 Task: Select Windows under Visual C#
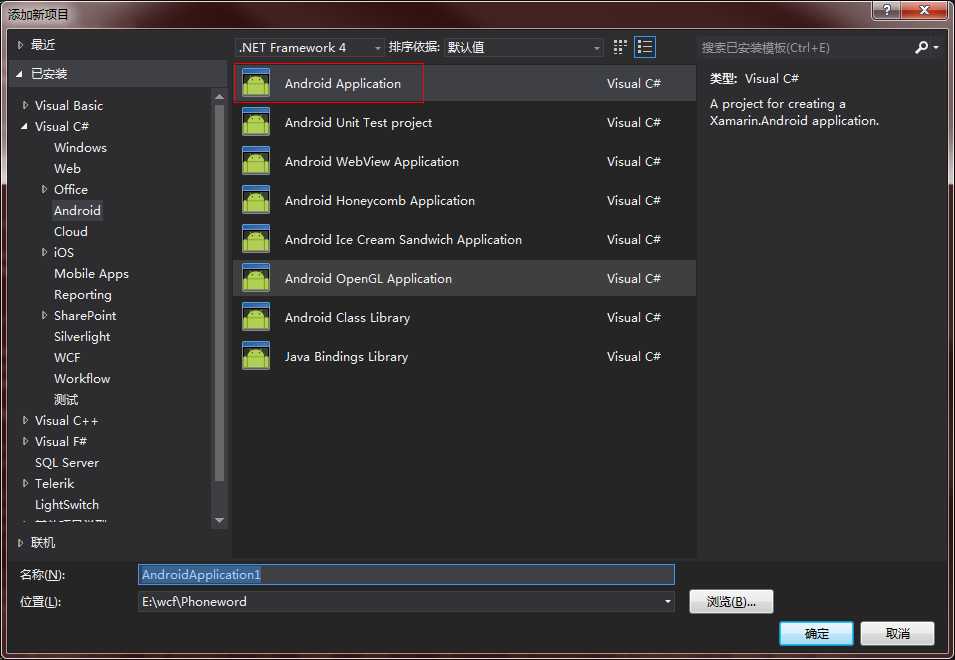pos(80,147)
